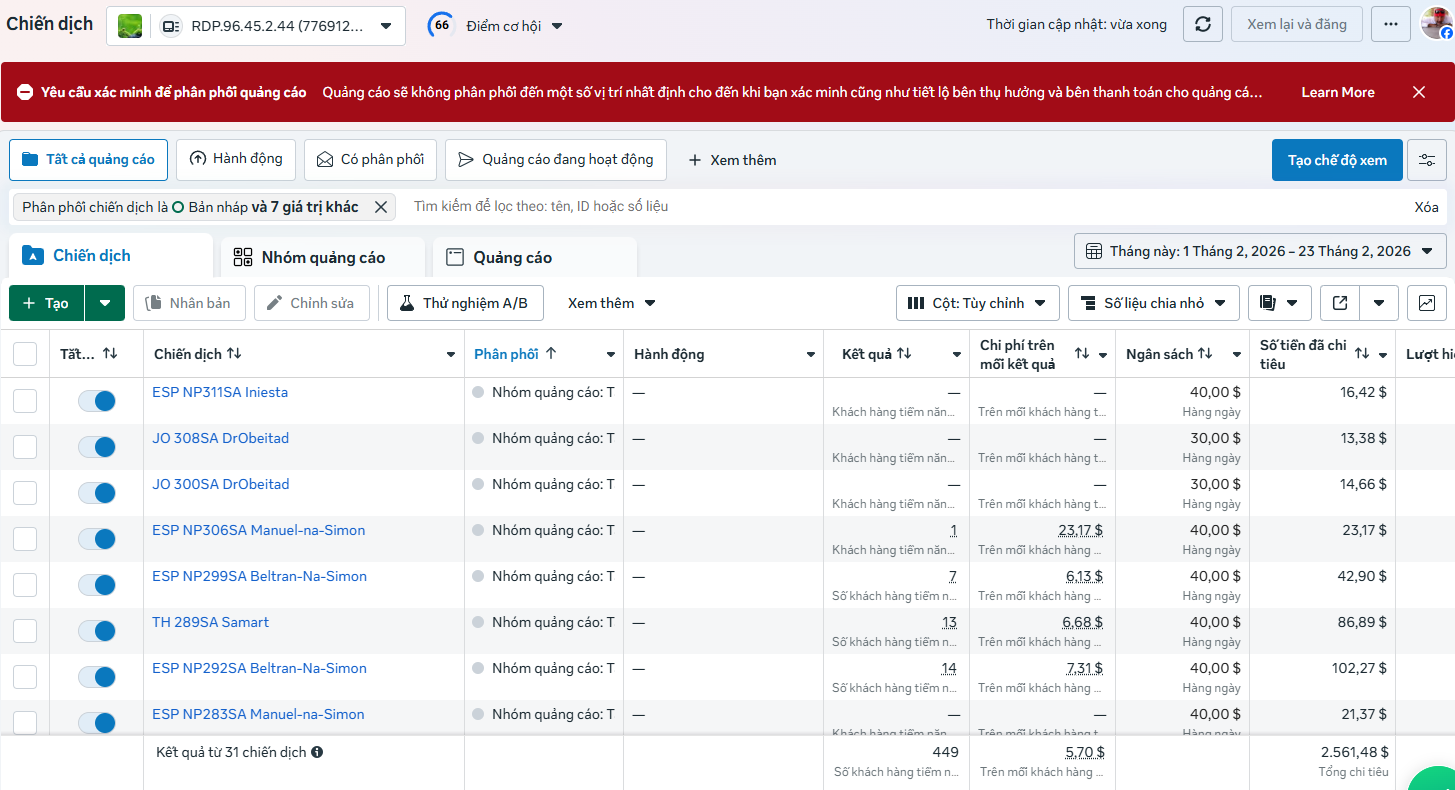The height and width of the screenshot is (790, 1455).
Task: Click the Facebook profile avatar
Action: tap(1437, 24)
